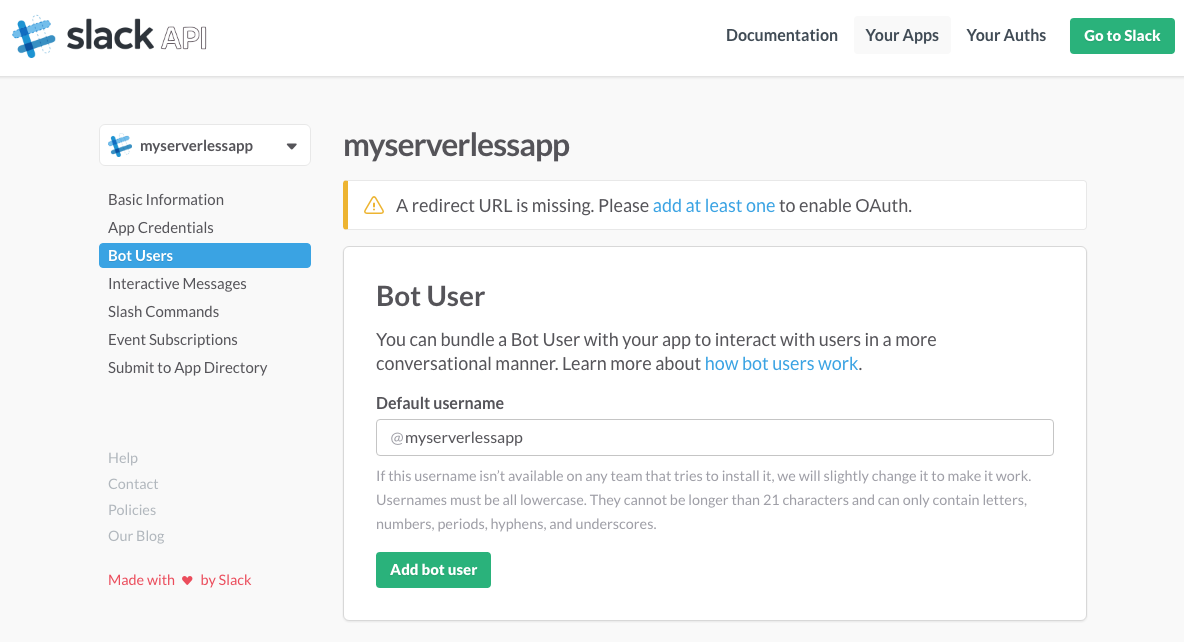The image size is (1184, 642).
Task: Open the Contact link
Action: tap(133, 483)
